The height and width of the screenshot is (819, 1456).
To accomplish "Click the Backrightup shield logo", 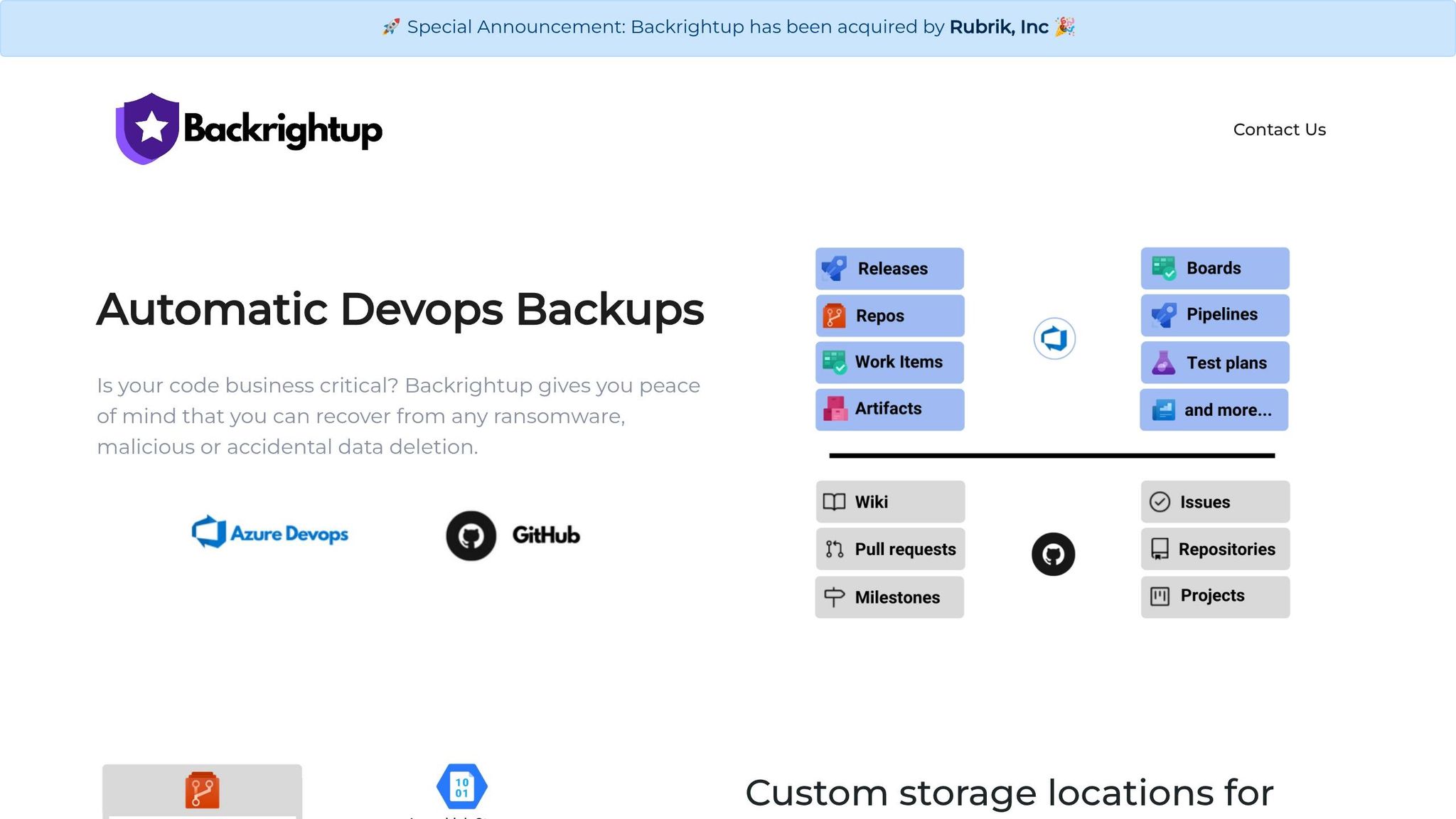I will point(148,129).
